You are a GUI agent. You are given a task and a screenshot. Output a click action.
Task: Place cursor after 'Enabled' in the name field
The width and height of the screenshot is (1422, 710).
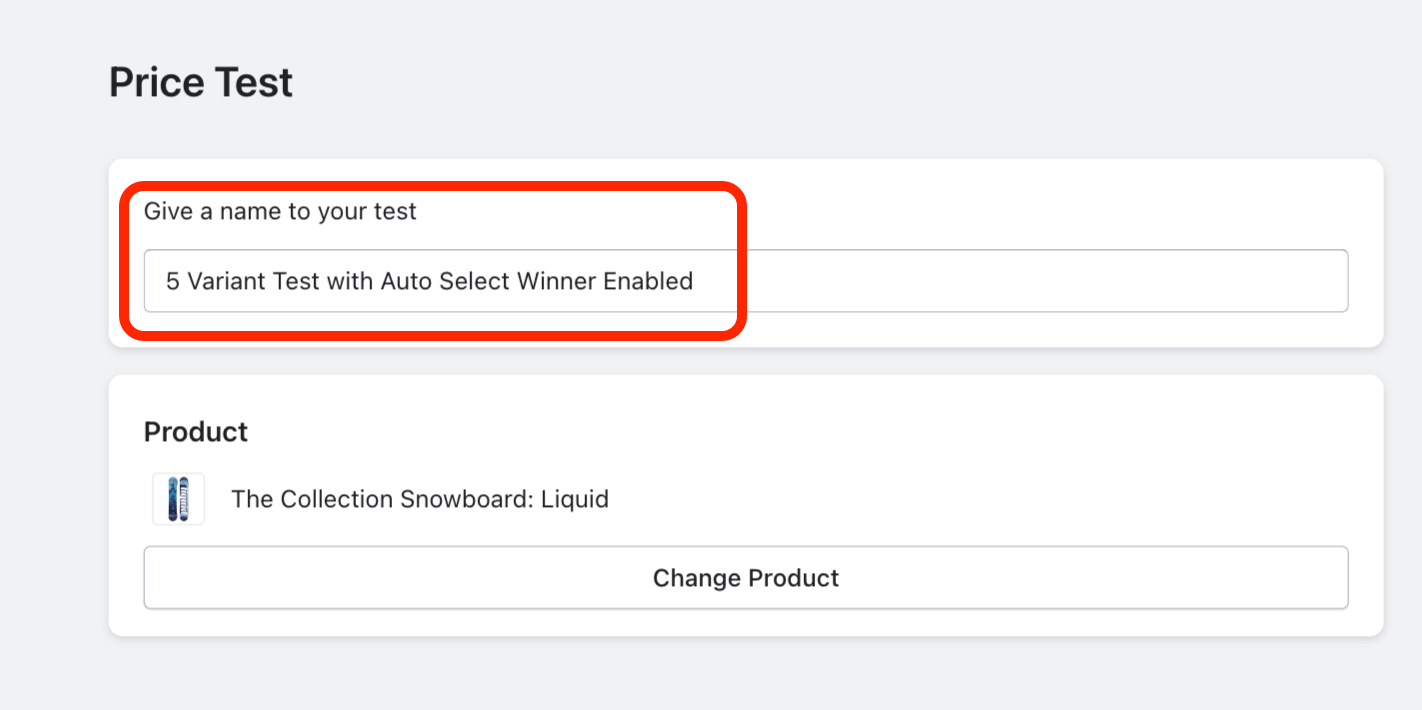pyautogui.click(x=694, y=281)
